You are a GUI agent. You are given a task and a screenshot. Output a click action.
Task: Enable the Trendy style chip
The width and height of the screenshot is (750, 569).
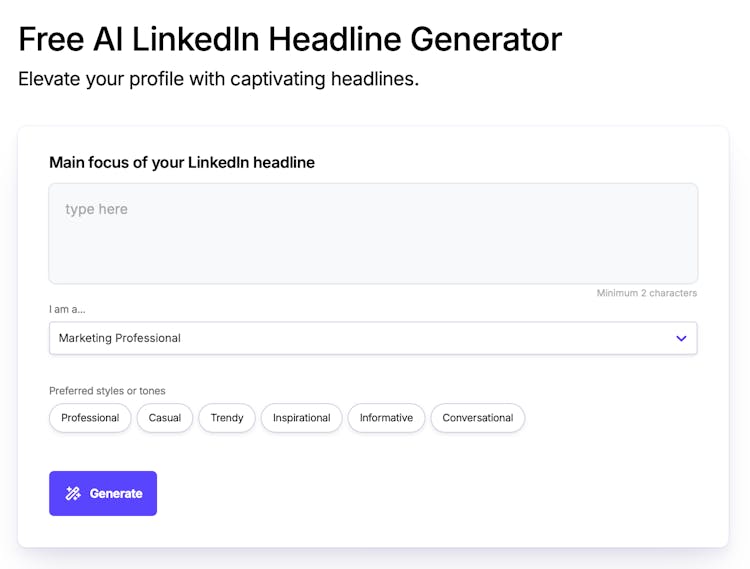(227, 418)
